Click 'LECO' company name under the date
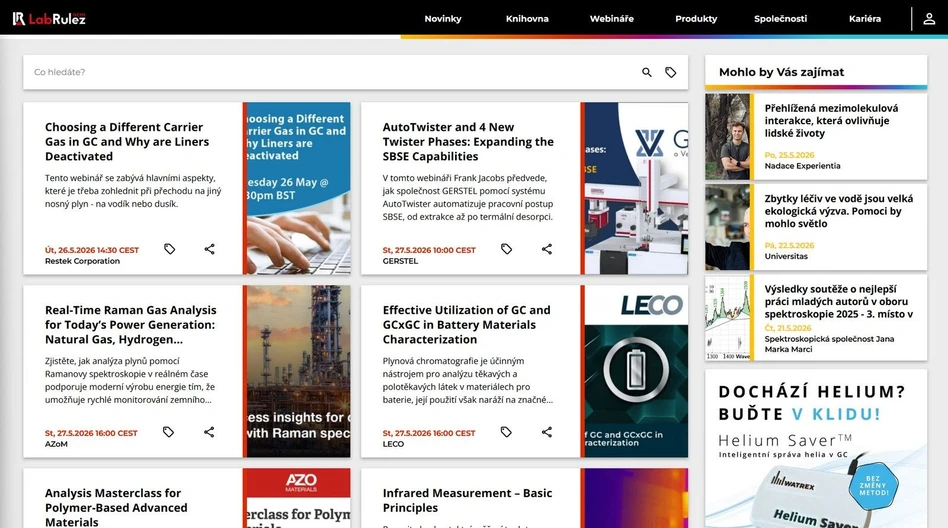Image resolution: width=948 pixels, height=528 pixels. [x=393, y=444]
